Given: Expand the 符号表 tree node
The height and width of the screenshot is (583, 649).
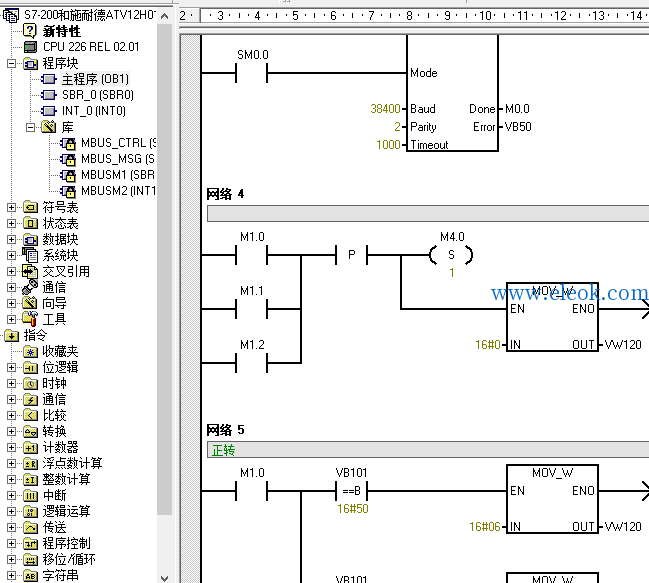Looking at the screenshot, I should point(12,207).
